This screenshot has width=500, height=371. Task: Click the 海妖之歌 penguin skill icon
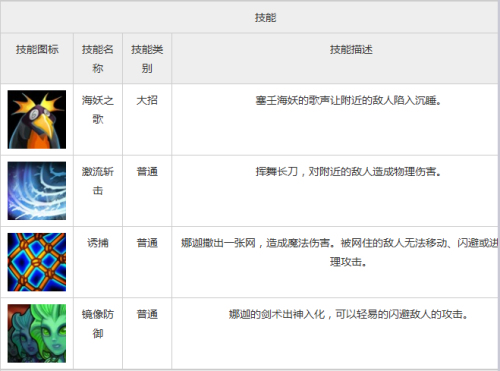click(37, 119)
